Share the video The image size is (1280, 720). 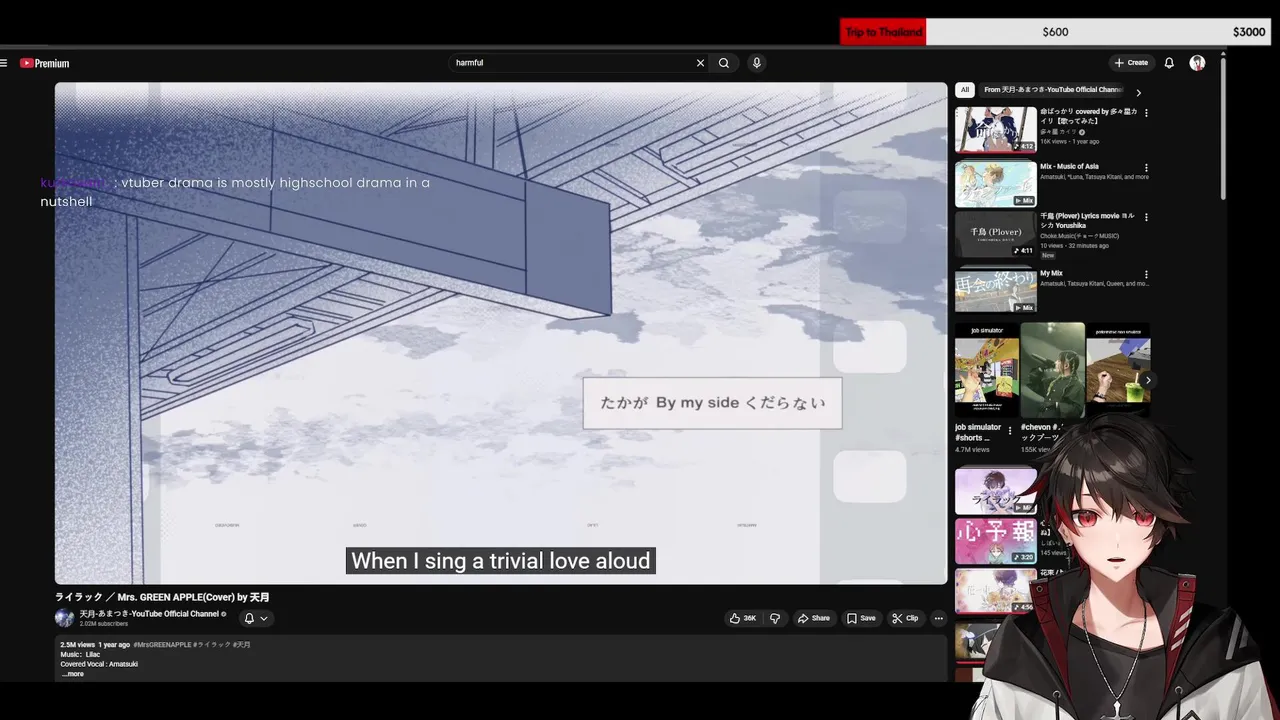[813, 618]
